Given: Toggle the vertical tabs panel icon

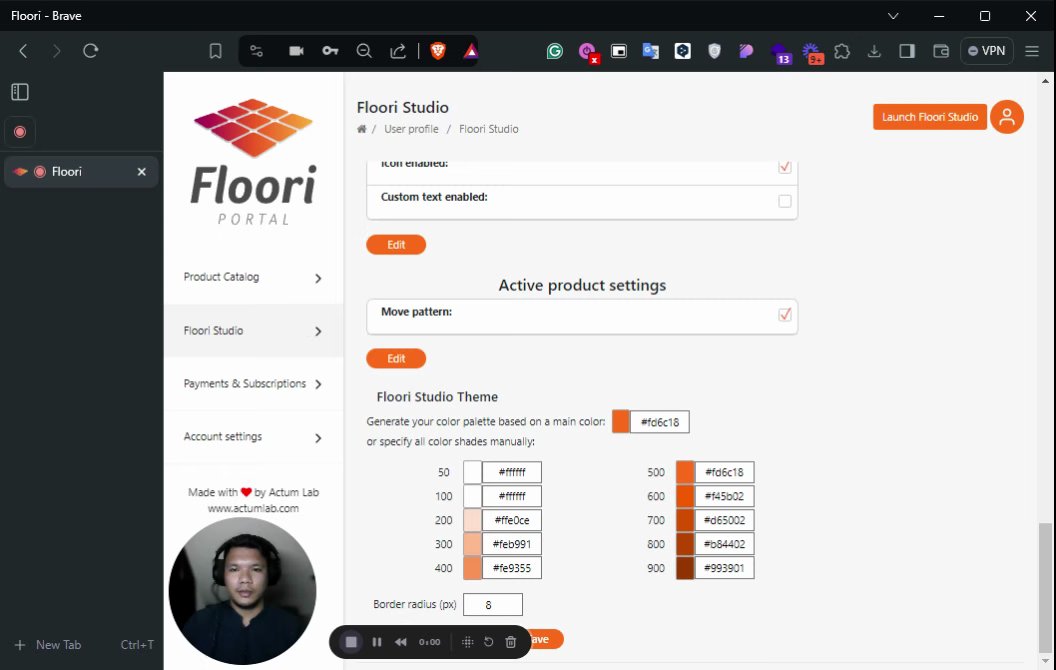Looking at the screenshot, I should pos(20,92).
